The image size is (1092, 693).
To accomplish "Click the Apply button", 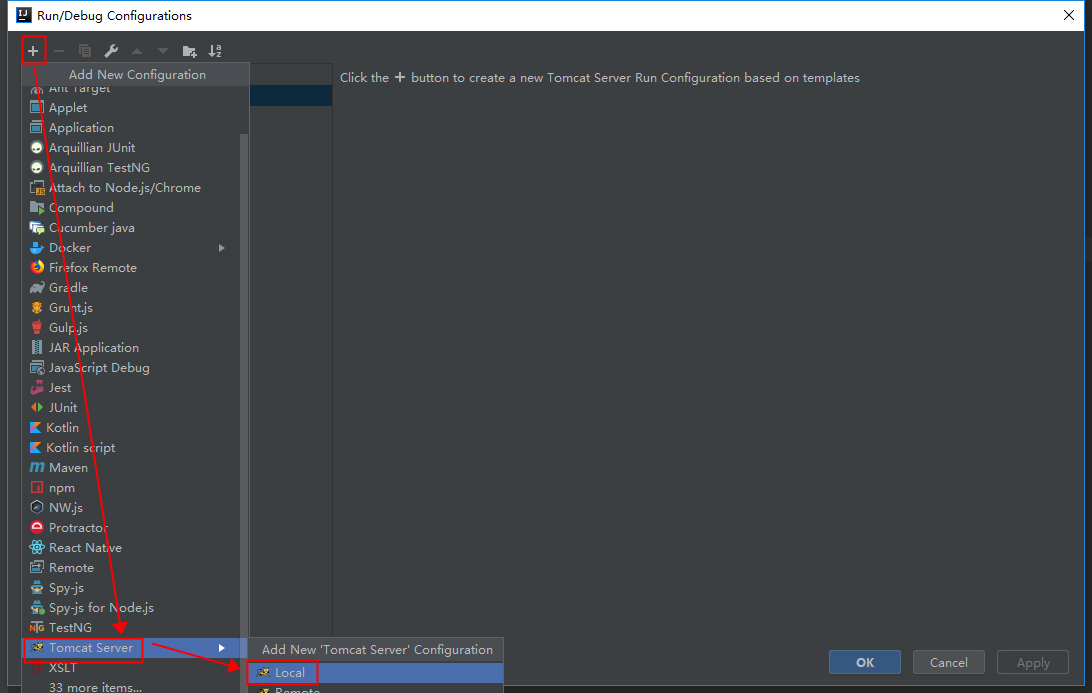I will [1033, 662].
